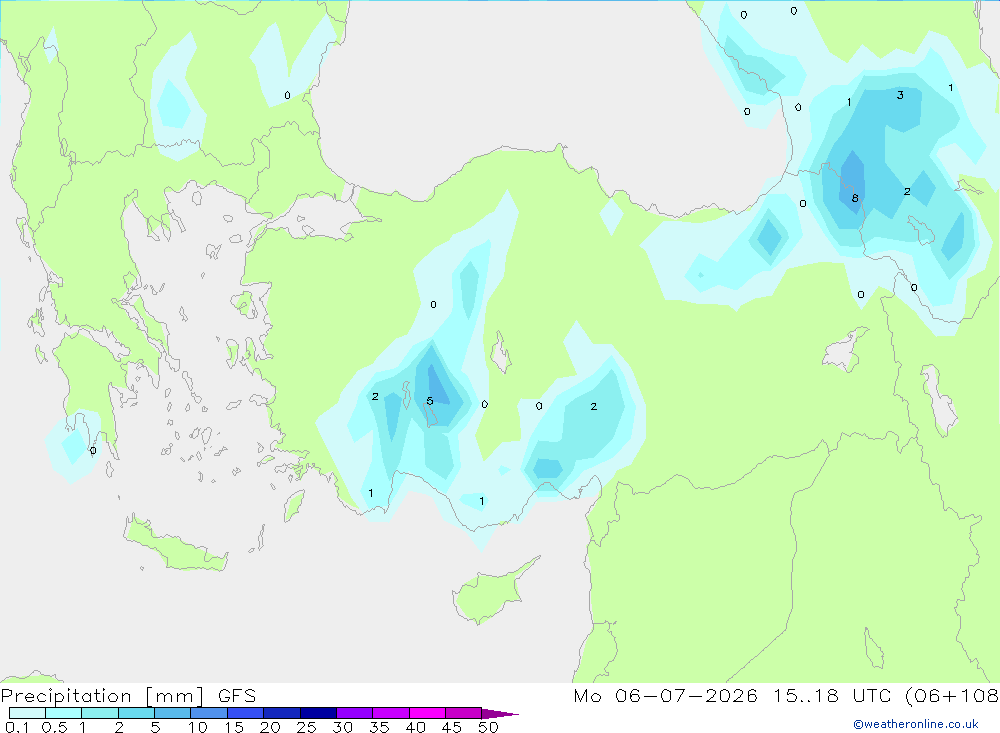This screenshot has height=733, width=1000.
Task: Click the '10' legend scale label
Action: tap(197, 727)
